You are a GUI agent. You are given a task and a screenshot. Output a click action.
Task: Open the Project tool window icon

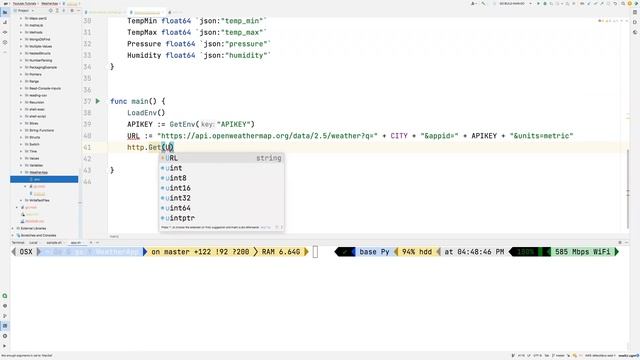pyautogui.click(x=5, y=12)
